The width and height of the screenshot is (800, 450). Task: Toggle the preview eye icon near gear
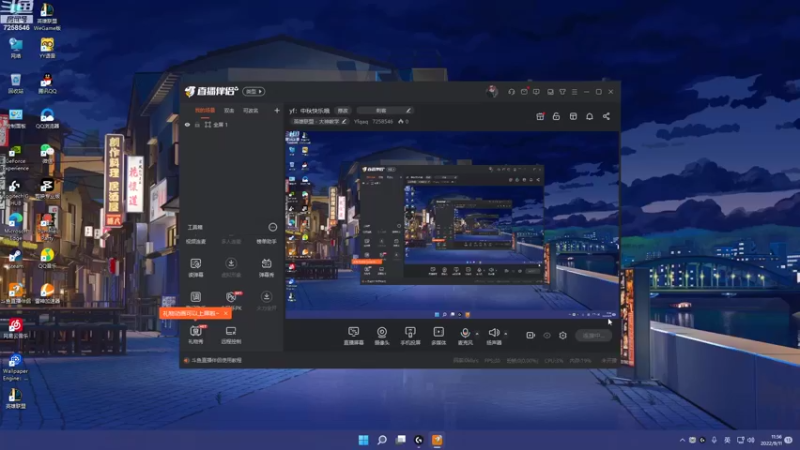[x=547, y=335]
